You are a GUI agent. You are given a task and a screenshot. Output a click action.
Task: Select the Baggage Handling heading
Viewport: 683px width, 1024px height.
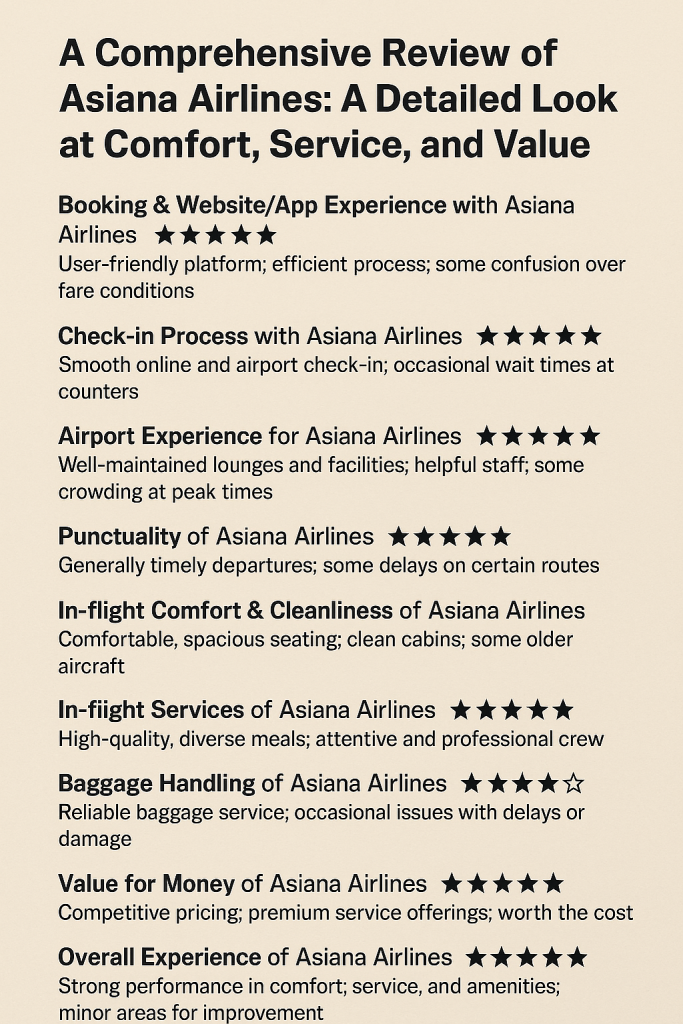click(252, 783)
